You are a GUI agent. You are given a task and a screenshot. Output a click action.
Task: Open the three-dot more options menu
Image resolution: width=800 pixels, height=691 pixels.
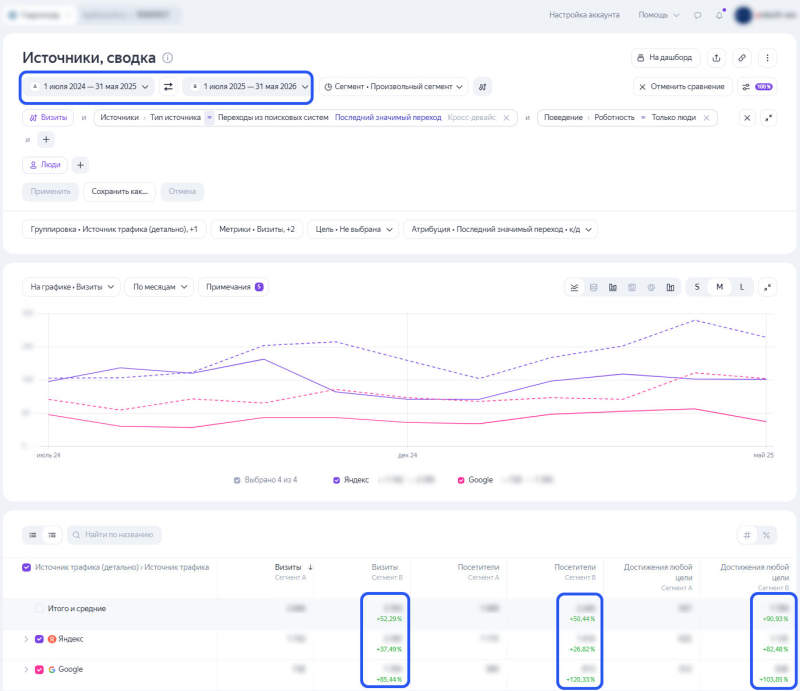pyautogui.click(x=767, y=58)
